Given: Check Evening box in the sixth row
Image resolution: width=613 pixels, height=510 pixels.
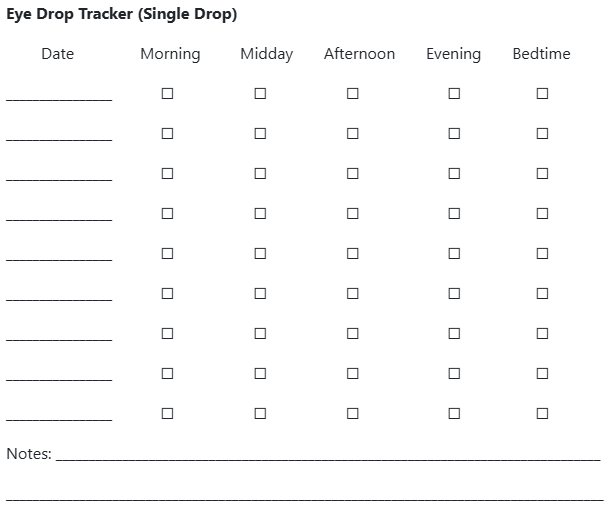Looking at the screenshot, I should 454,293.
